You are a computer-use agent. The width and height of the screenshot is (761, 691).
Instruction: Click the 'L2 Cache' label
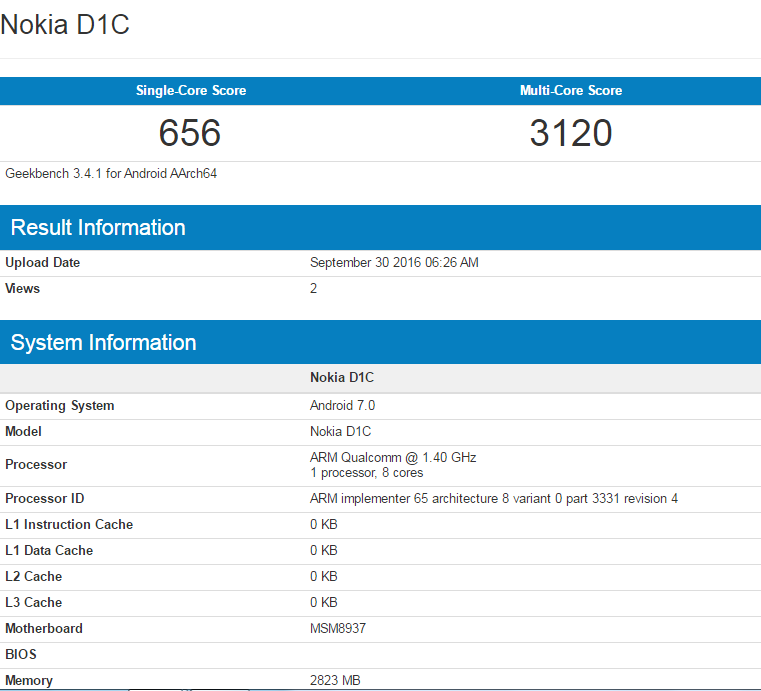(33, 576)
